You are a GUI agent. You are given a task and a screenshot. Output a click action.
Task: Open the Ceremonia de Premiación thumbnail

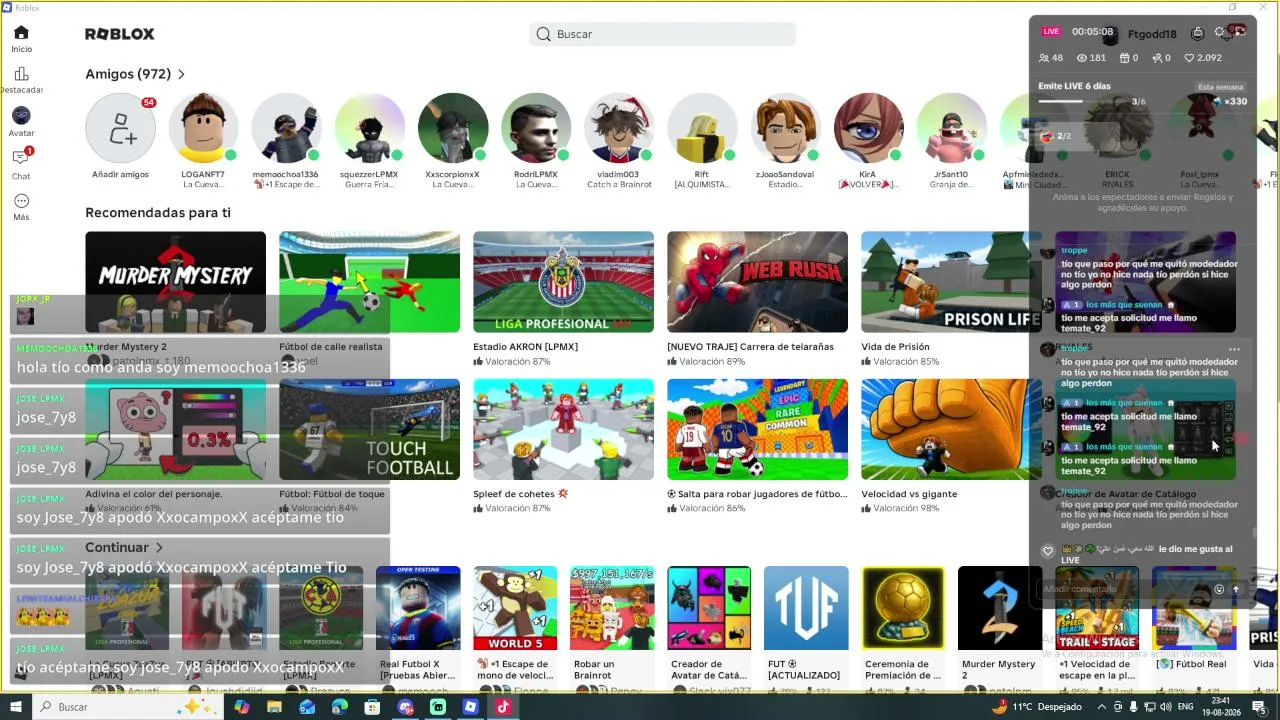point(903,608)
